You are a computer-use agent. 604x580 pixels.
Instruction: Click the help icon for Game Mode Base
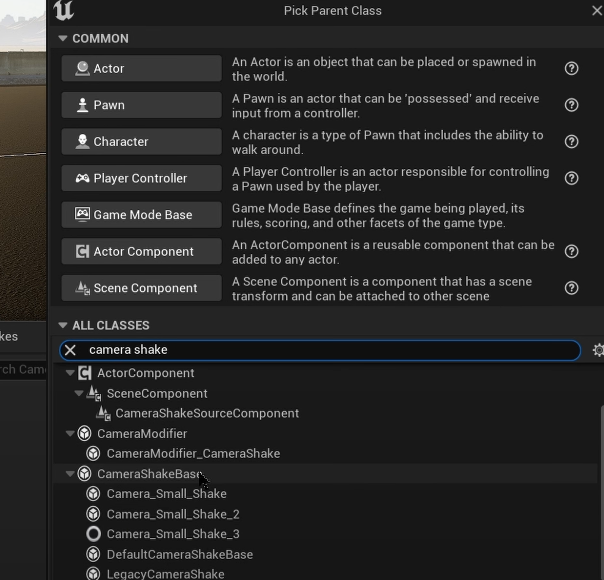(x=572, y=215)
